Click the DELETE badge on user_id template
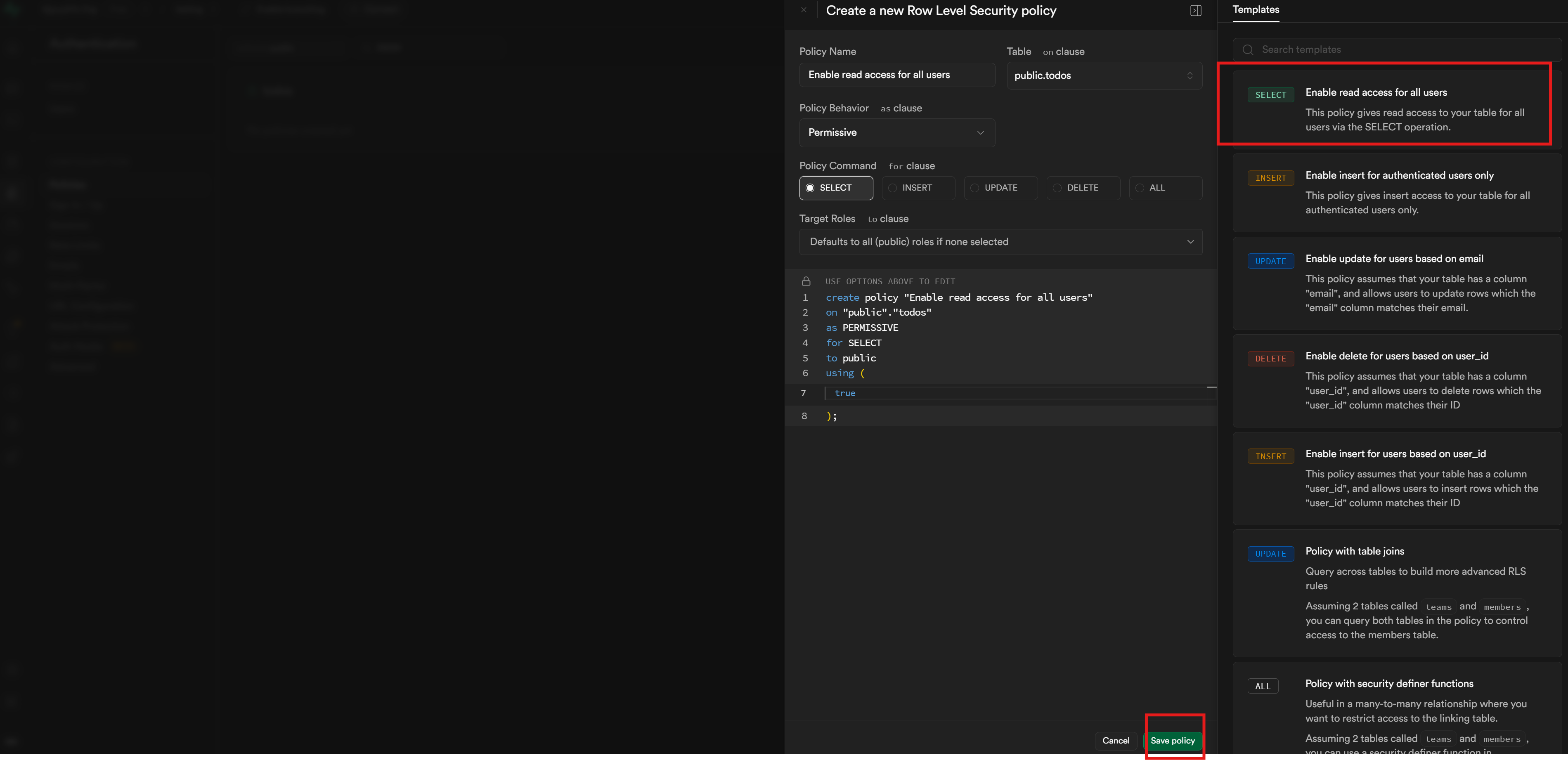The width and height of the screenshot is (1568, 760). point(1270,359)
